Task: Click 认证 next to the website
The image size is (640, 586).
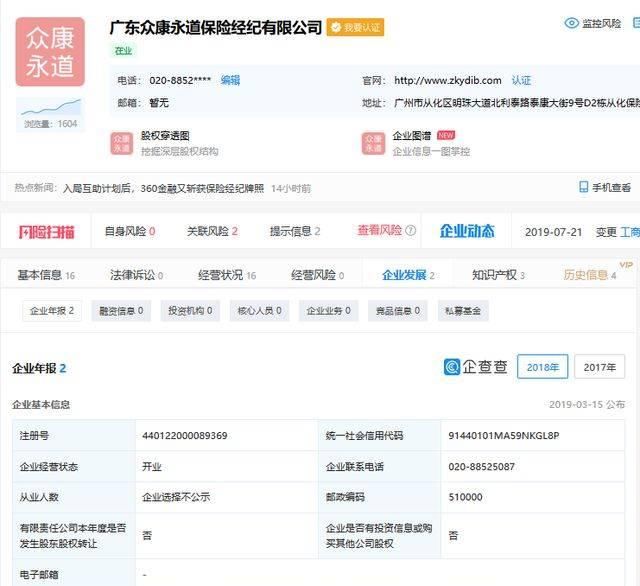Action: [521, 80]
